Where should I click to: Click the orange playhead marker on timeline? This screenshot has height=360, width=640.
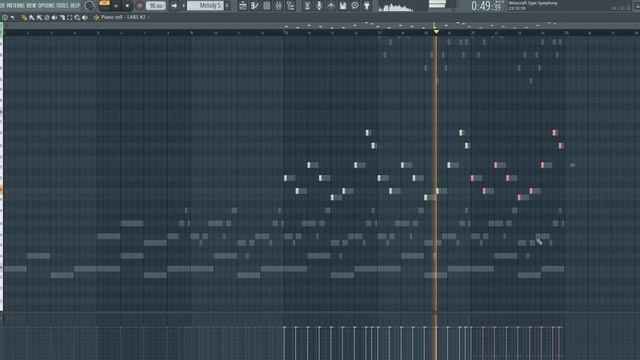[x=436, y=31]
